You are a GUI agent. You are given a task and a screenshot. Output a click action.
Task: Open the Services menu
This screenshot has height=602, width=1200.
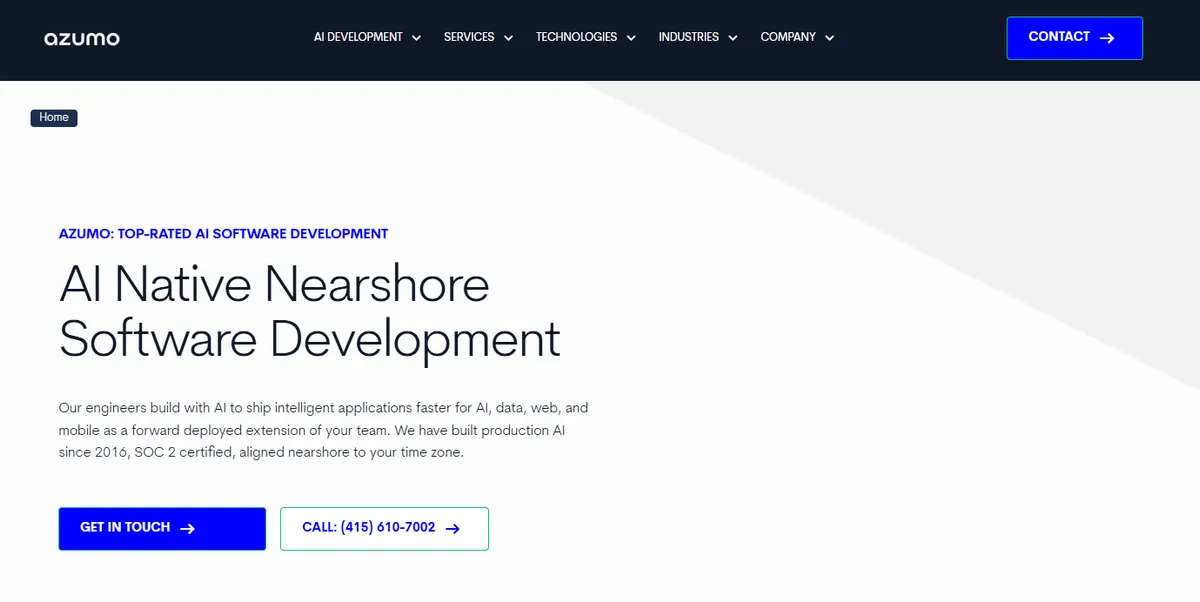469,37
